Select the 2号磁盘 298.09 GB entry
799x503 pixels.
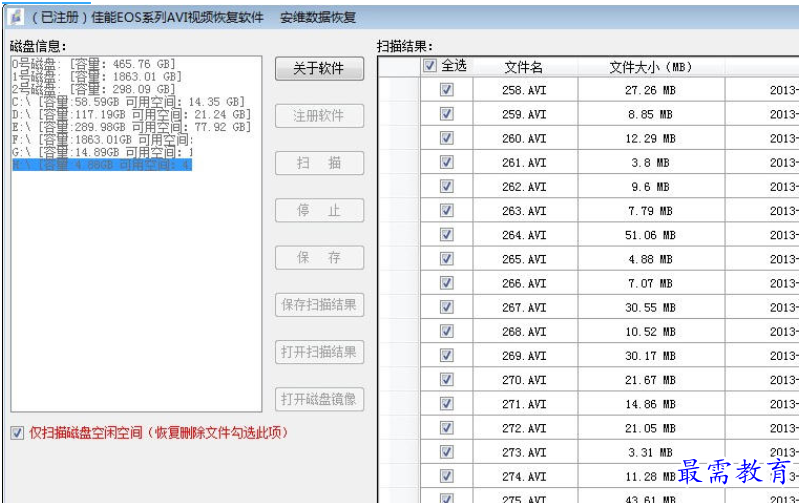tap(94, 89)
